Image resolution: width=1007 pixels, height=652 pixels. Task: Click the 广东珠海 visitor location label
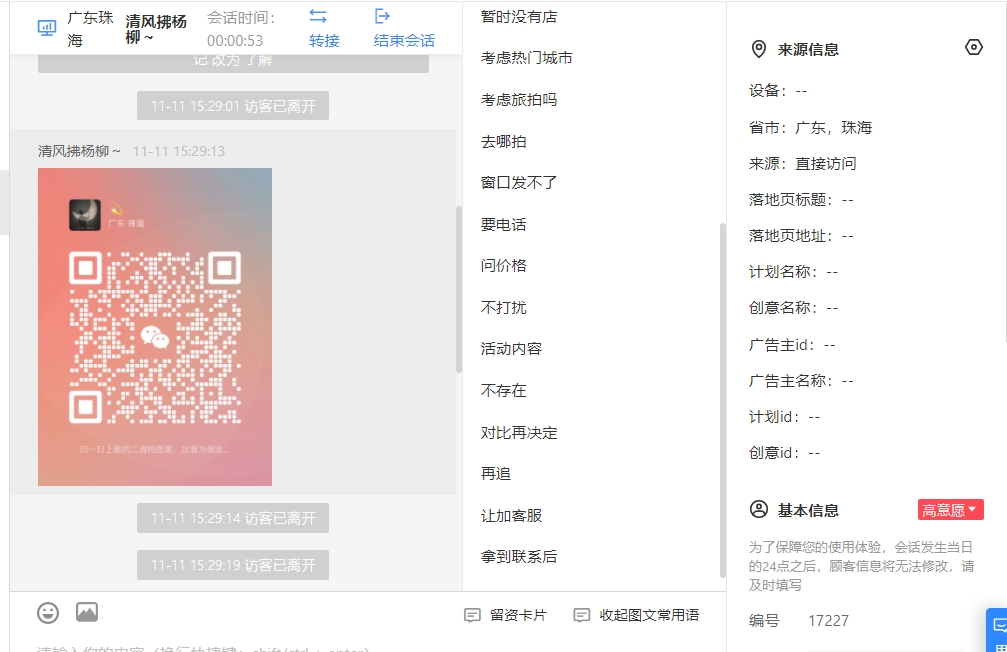click(x=91, y=29)
